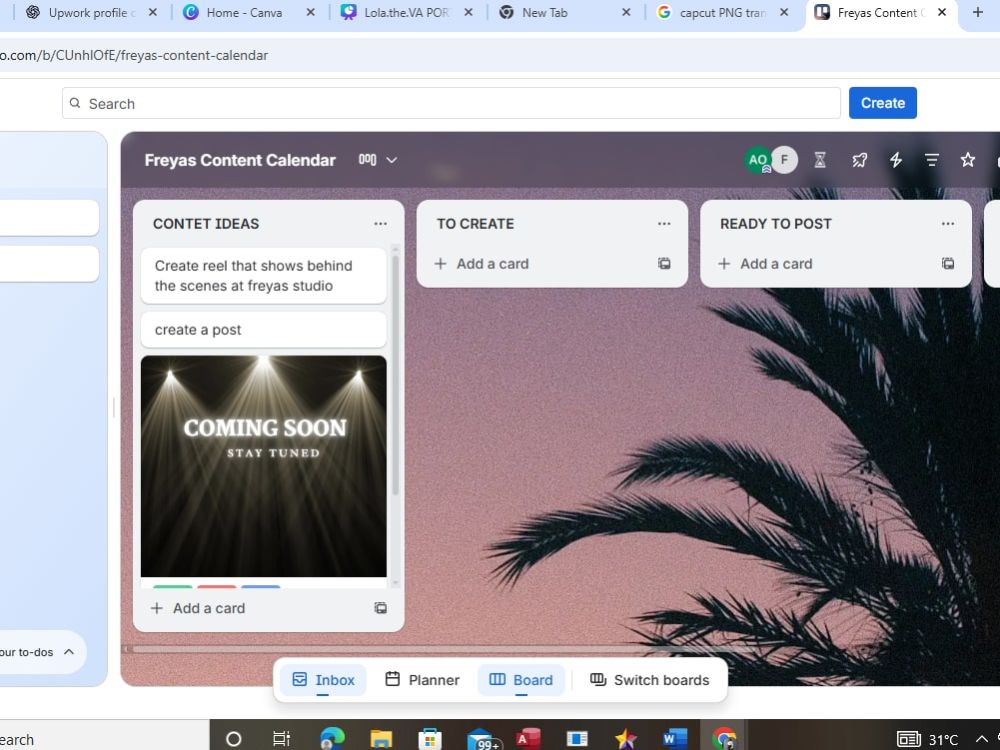The width and height of the screenshot is (1000, 750).
Task: Create card from template in TO CREATE
Action: click(x=664, y=263)
